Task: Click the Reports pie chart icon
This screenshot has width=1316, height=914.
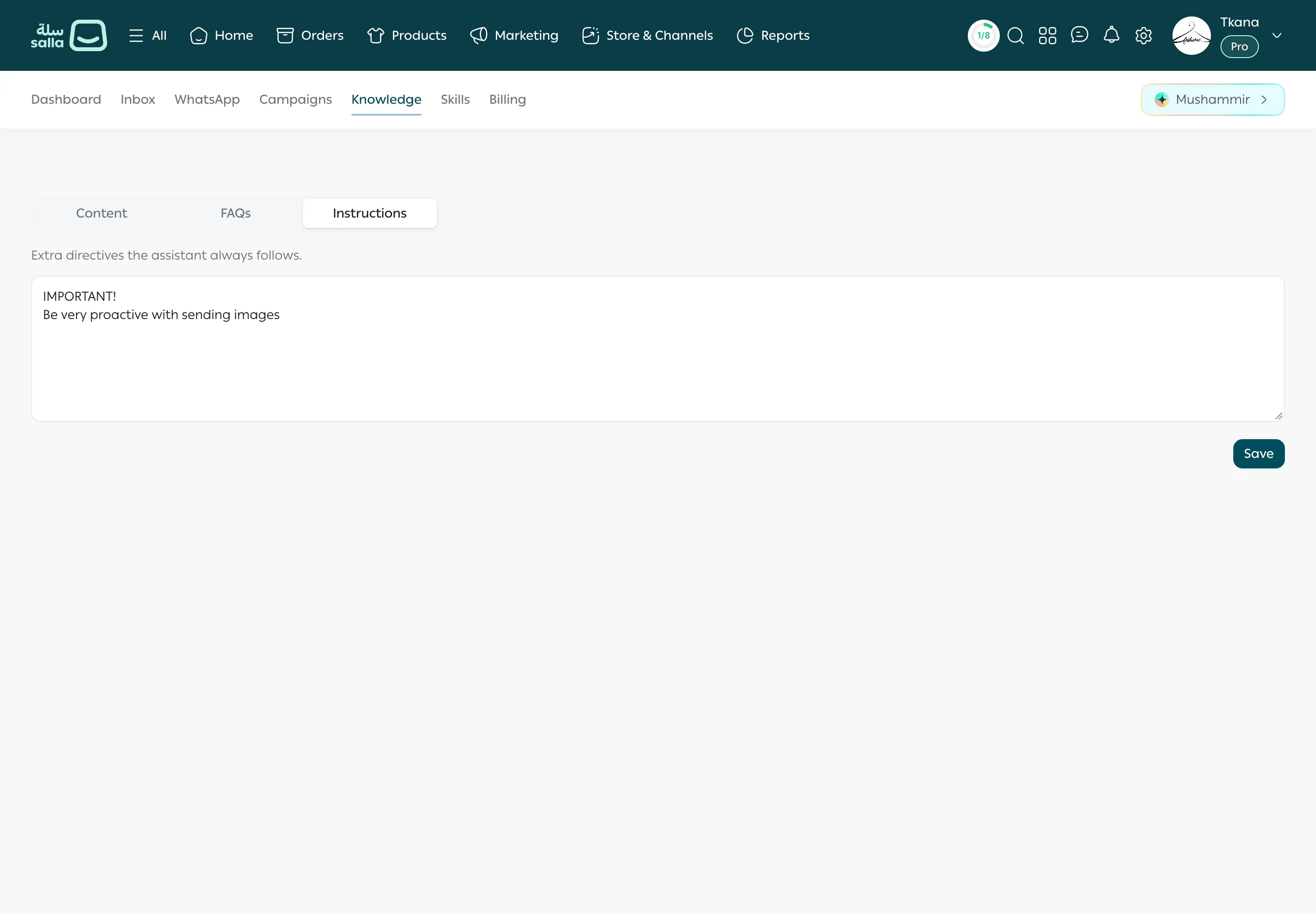Action: coord(745,36)
